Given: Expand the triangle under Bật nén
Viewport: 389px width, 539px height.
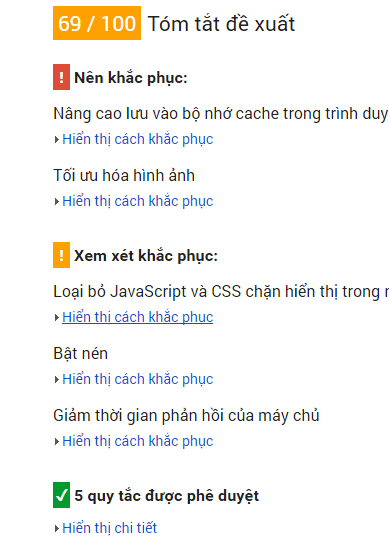Looking at the screenshot, I should click(x=57, y=380).
